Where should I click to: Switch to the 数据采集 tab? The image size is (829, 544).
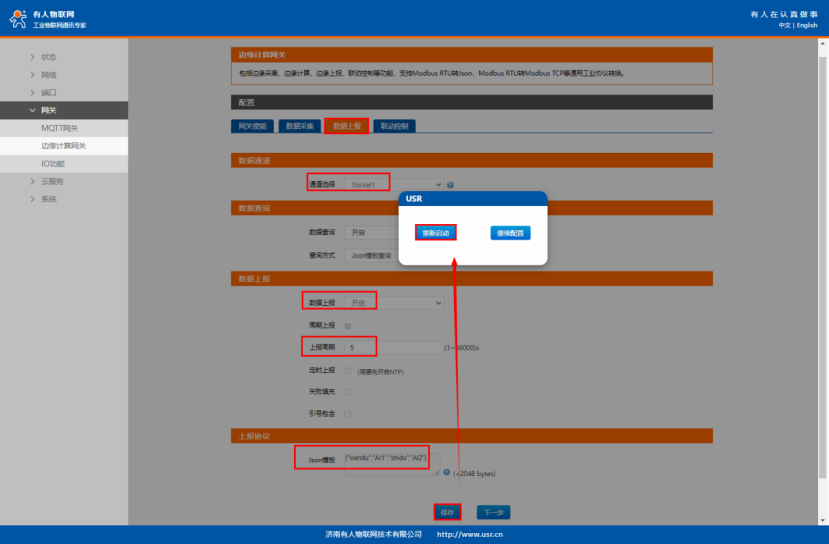coord(299,126)
